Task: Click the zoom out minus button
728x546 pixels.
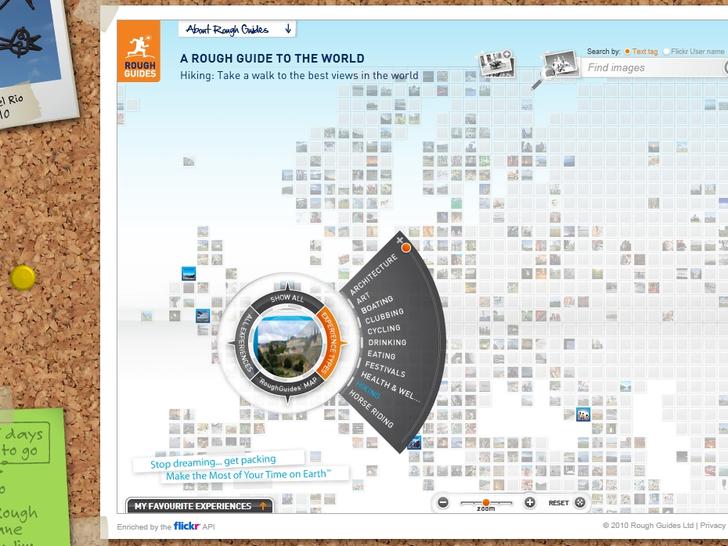Action: click(x=443, y=502)
